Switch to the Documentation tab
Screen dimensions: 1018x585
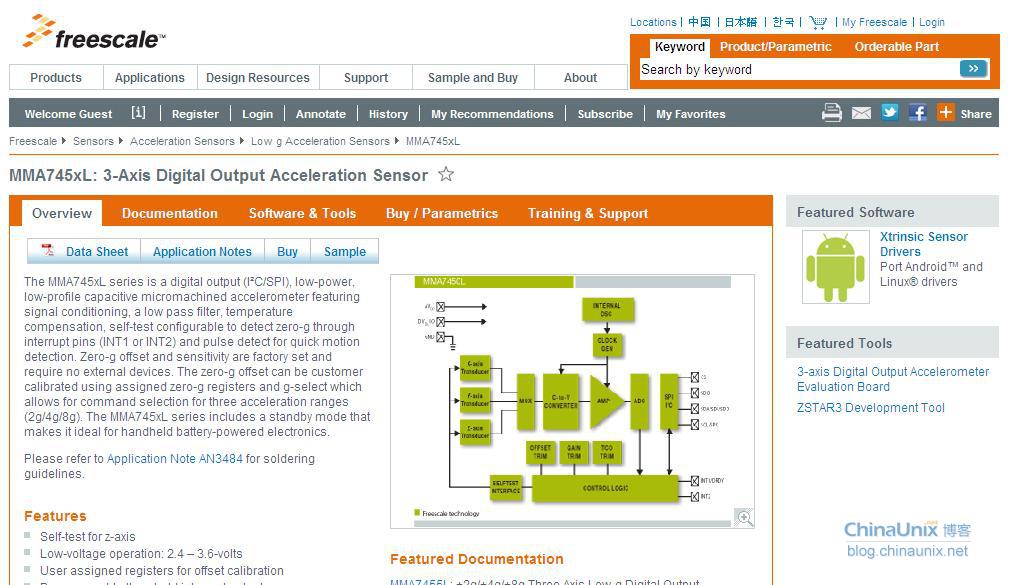[x=169, y=214]
